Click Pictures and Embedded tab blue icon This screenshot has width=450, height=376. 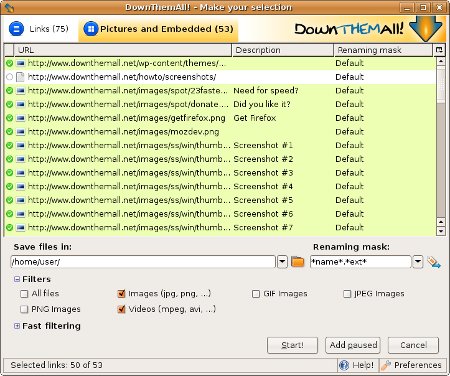(91, 29)
